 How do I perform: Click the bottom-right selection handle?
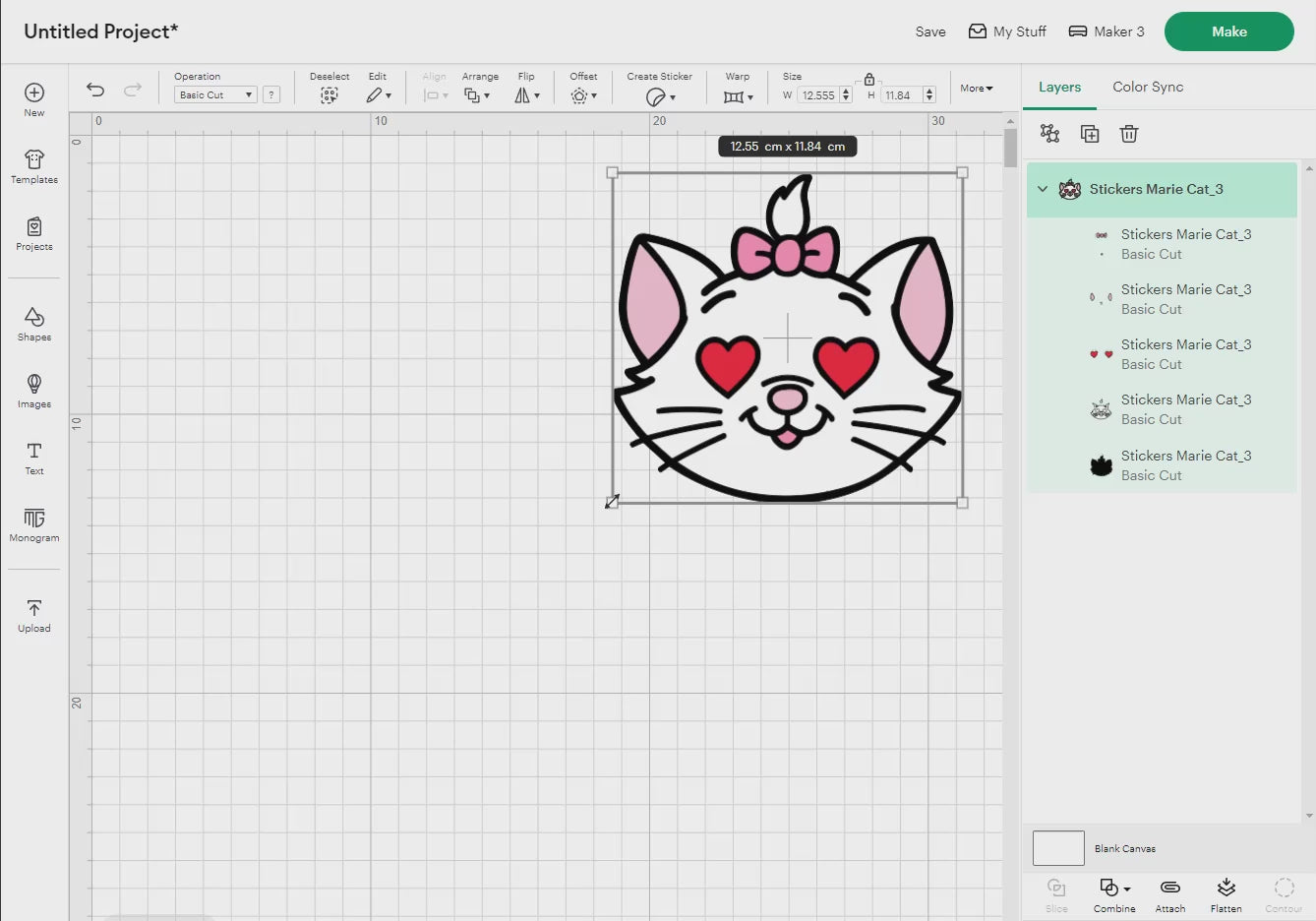tap(963, 503)
